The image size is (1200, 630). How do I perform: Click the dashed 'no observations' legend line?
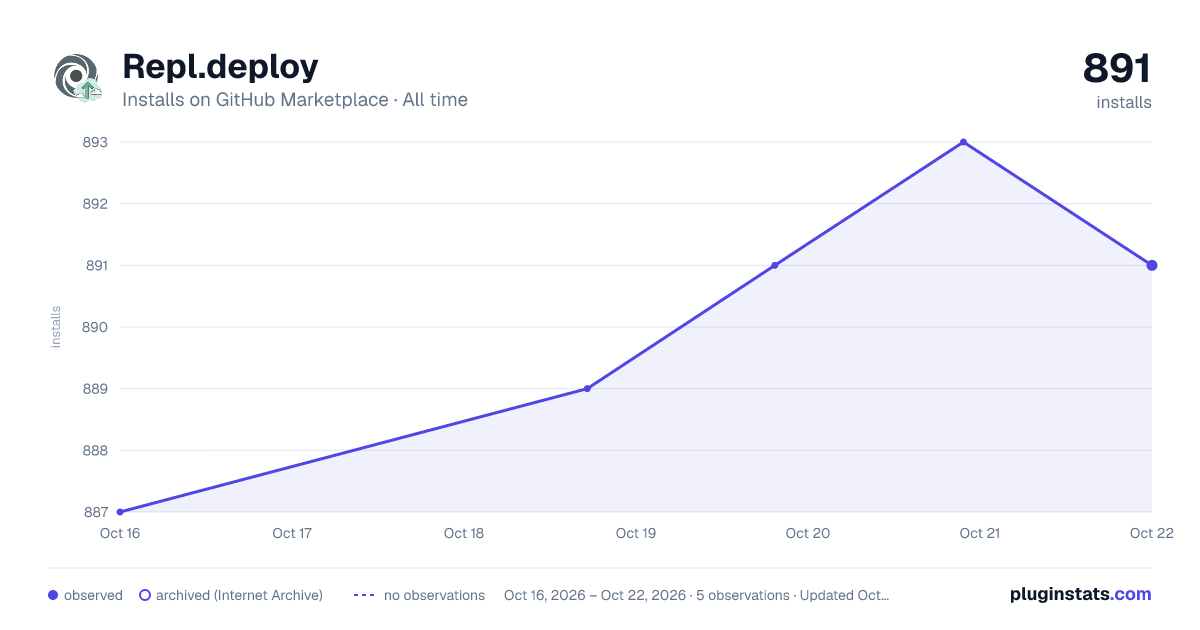pos(364,595)
